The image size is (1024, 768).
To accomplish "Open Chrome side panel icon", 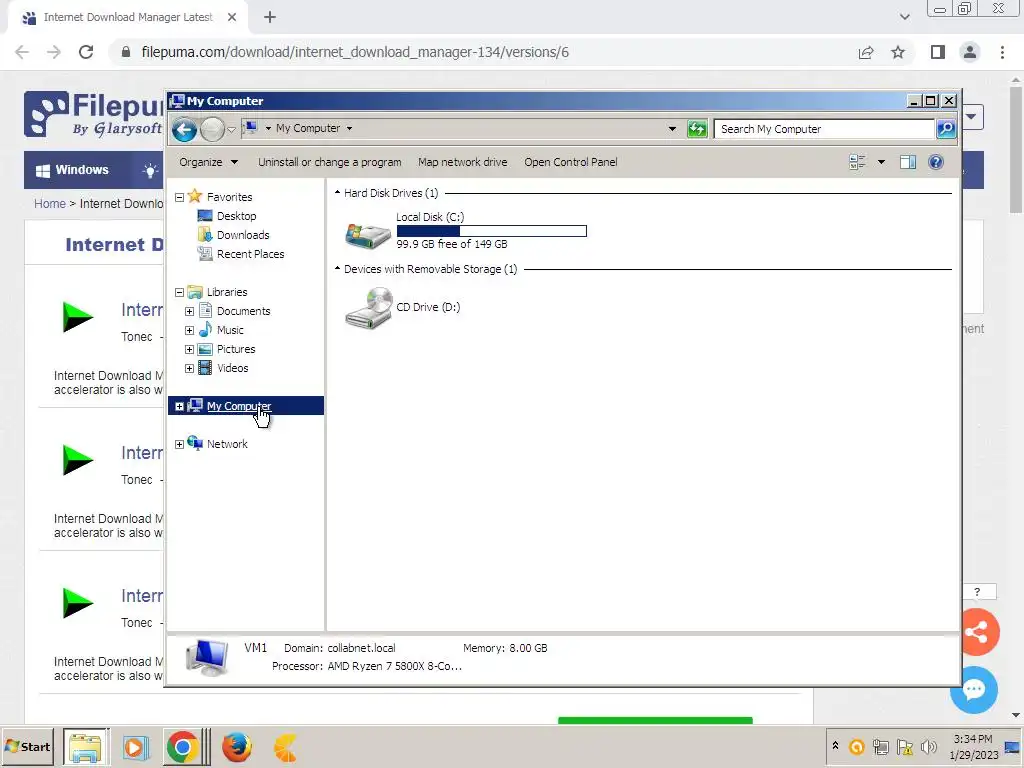I will click(x=938, y=52).
